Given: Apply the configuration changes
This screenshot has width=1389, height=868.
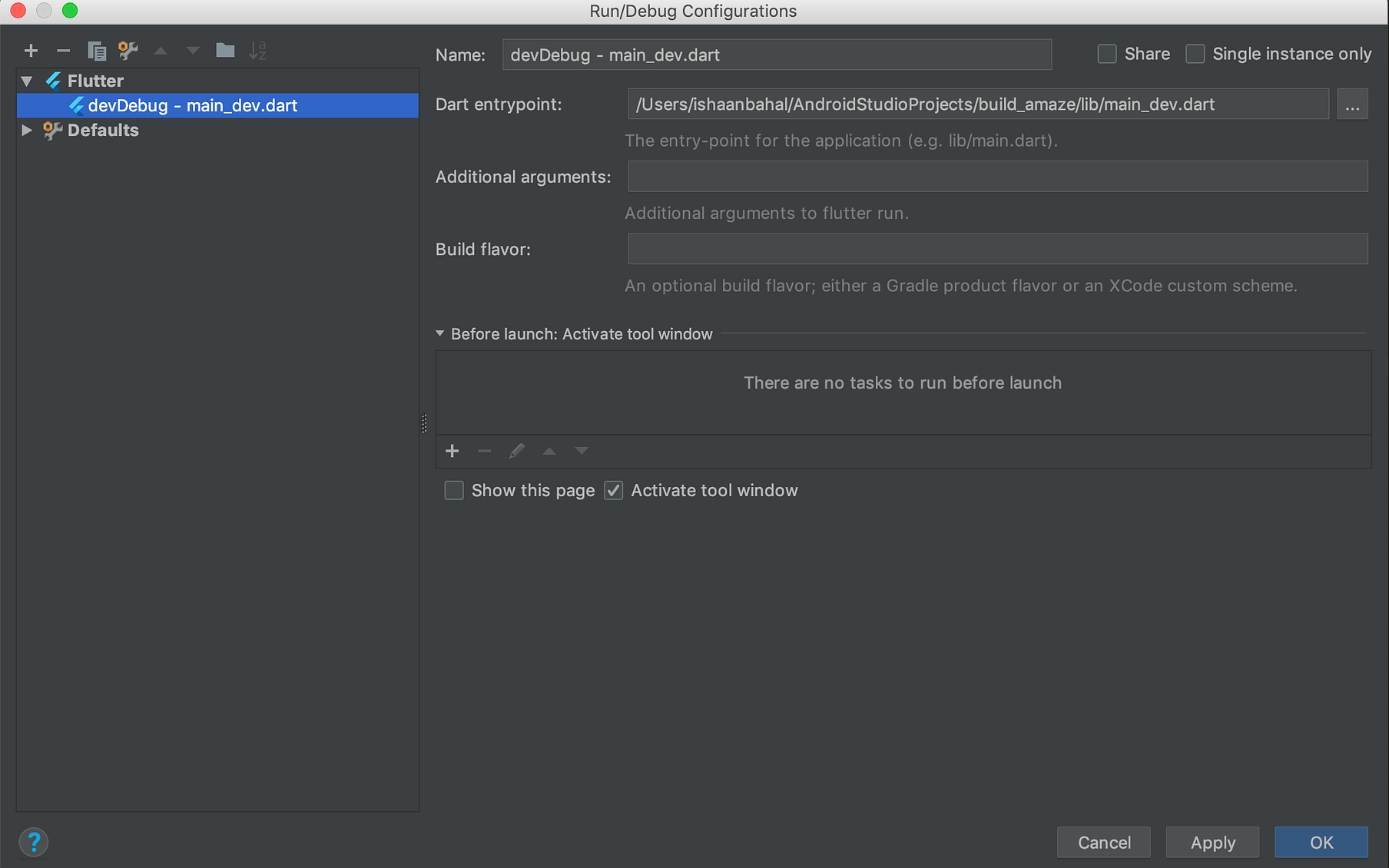Looking at the screenshot, I should click(x=1212, y=842).
